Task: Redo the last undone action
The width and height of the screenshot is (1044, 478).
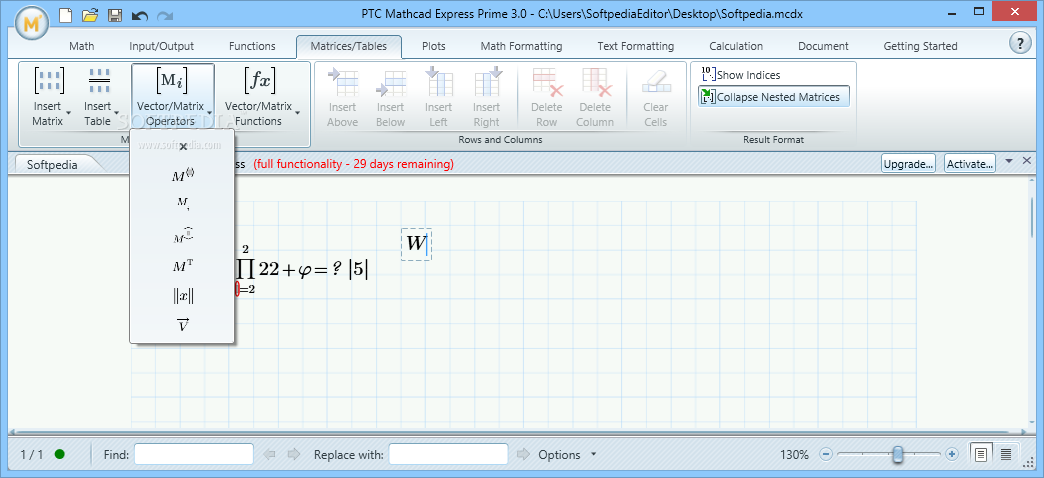Action: (x=164, y=15)
